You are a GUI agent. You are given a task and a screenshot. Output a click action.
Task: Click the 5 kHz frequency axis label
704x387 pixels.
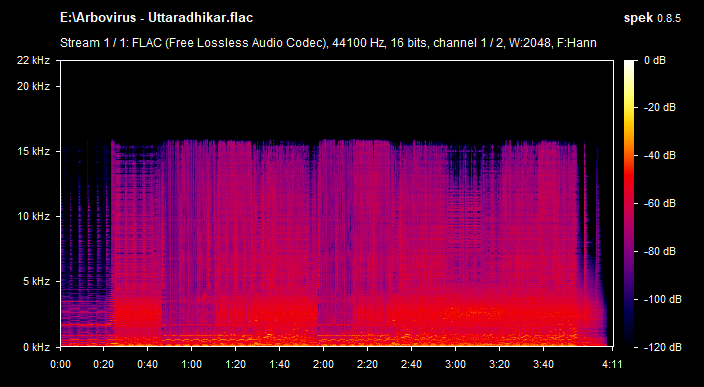36,281
